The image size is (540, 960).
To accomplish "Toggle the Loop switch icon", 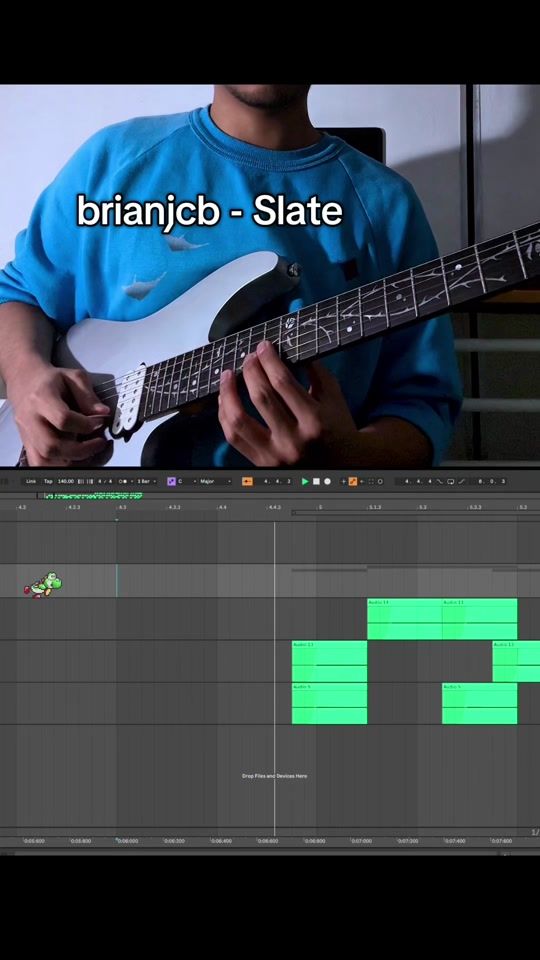I will click(451, 481).
